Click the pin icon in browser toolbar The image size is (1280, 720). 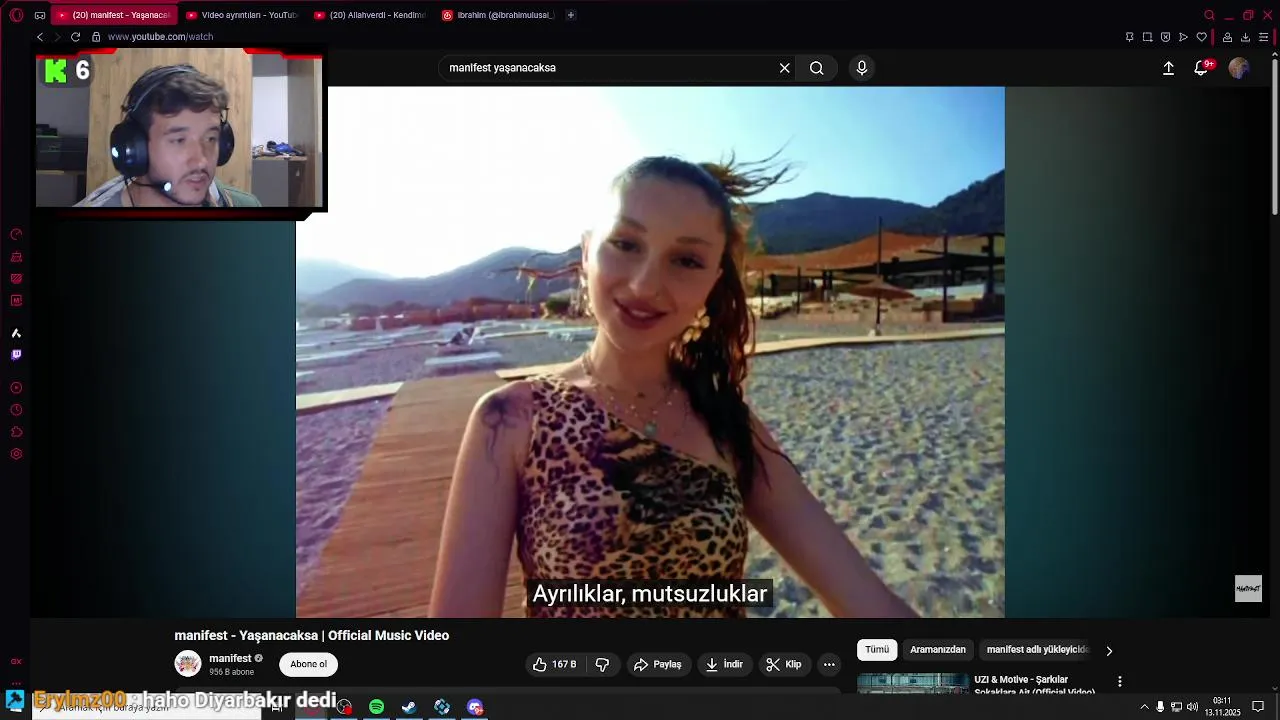tap(1129, 37)
